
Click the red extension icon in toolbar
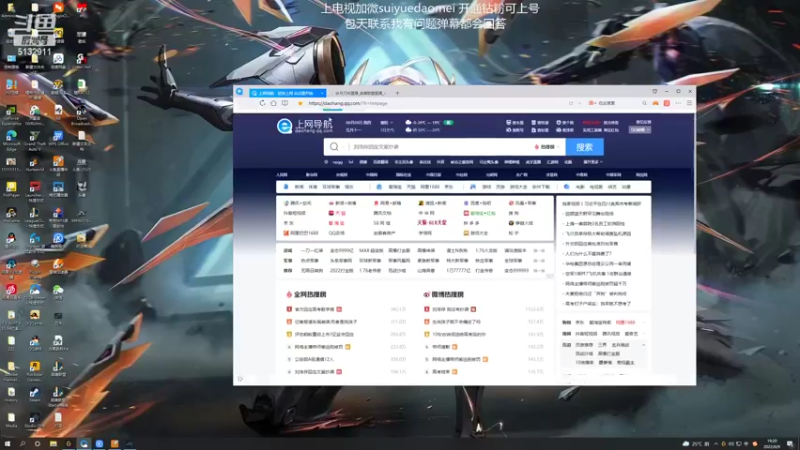point(667,103)
